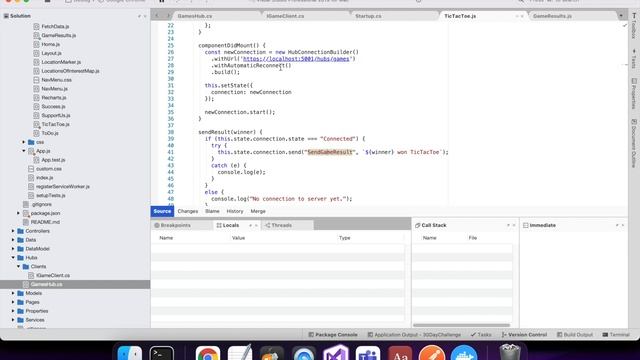Open Docker from the dock
Viewport: 640px width, 360px height.
[x=464, y=353]
